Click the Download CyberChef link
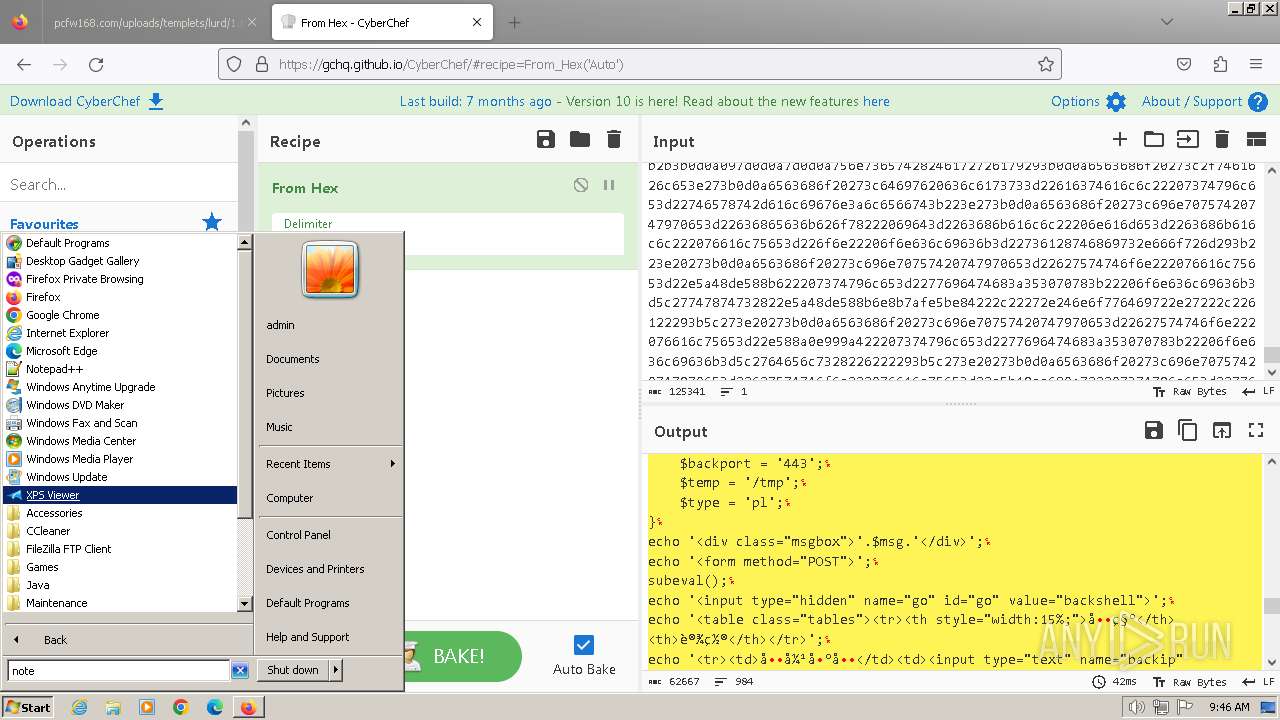 coord(87,101)
